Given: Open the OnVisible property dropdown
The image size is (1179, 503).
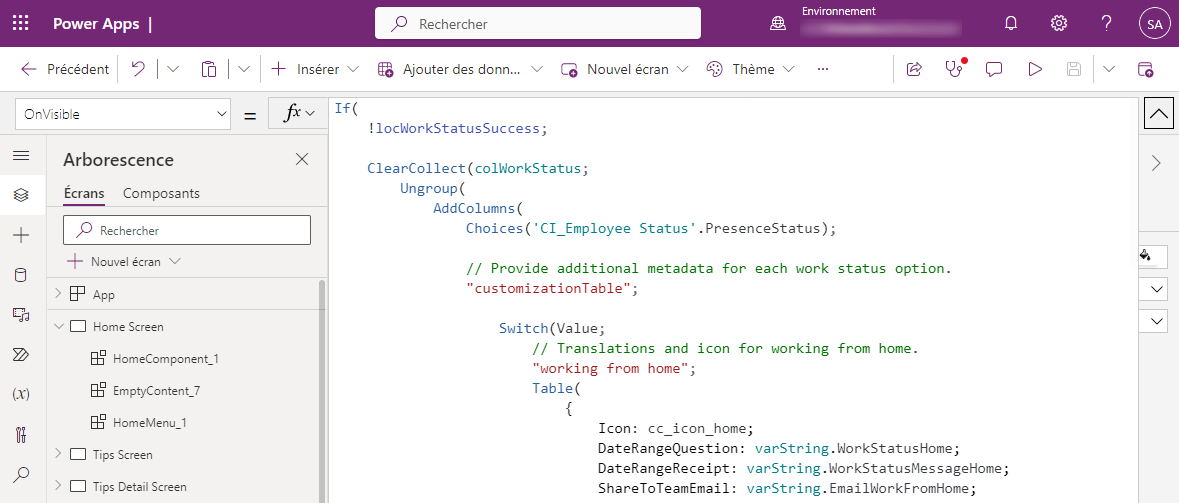Looking at the screenshot, I should (123, 114).
